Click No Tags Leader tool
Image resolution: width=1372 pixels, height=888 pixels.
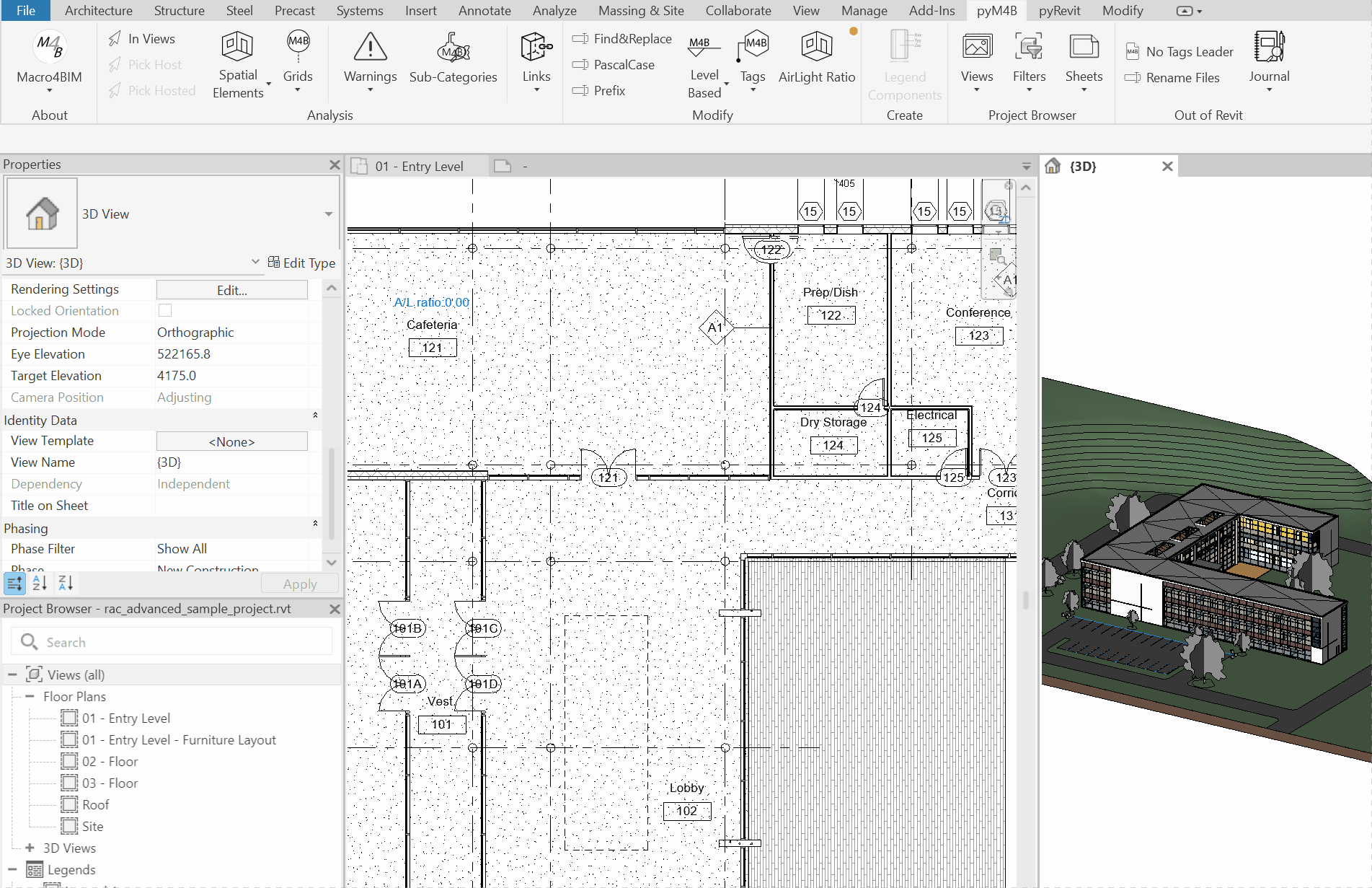click(x=1180, y=52)
